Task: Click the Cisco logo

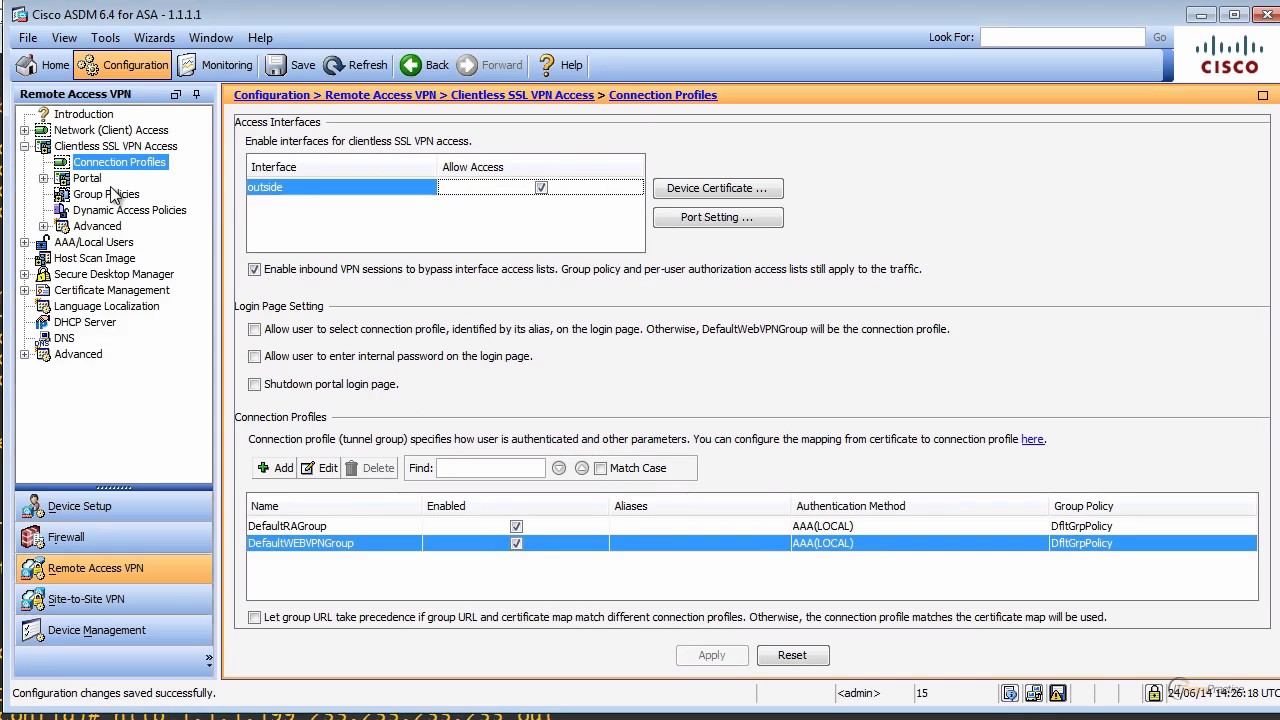Action: [1229, 55]
